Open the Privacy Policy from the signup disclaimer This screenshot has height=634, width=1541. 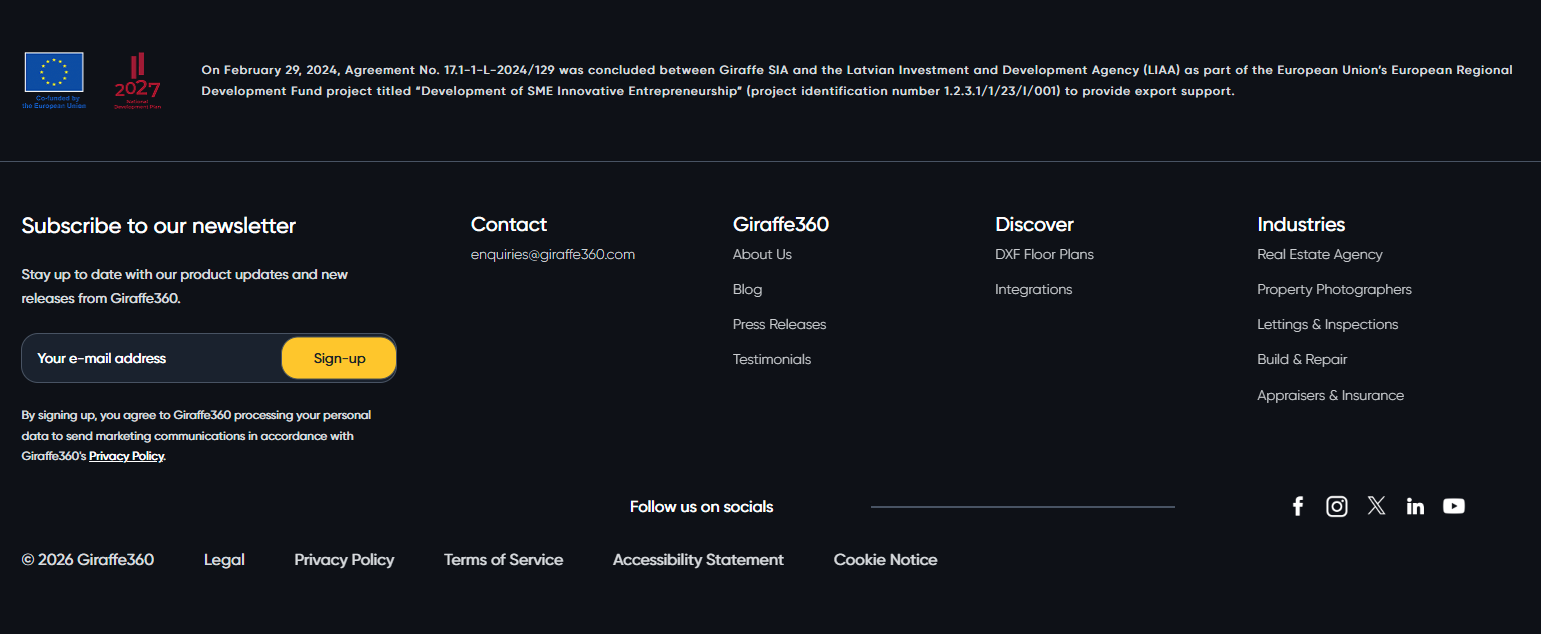point(126,455)
